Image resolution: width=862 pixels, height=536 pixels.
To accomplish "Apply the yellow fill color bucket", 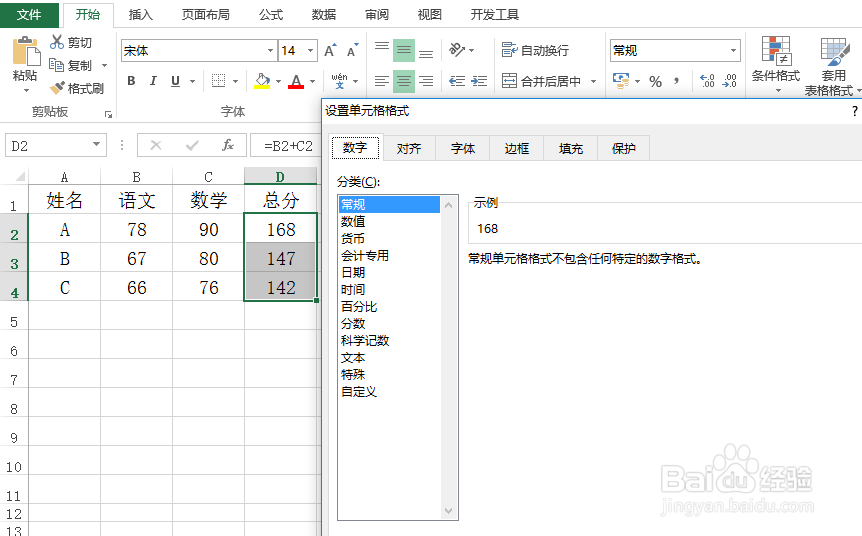I will point(262,81).
